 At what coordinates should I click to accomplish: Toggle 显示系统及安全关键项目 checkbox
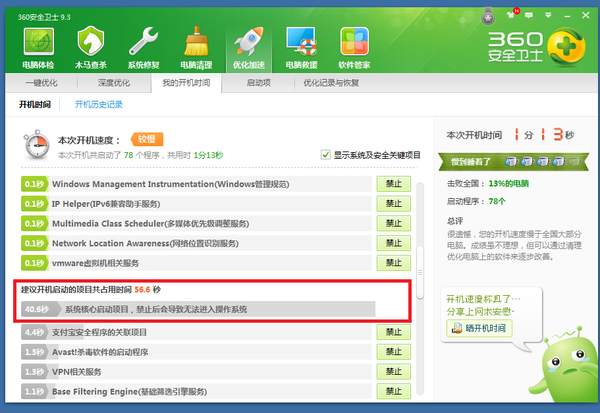point(326,155)
